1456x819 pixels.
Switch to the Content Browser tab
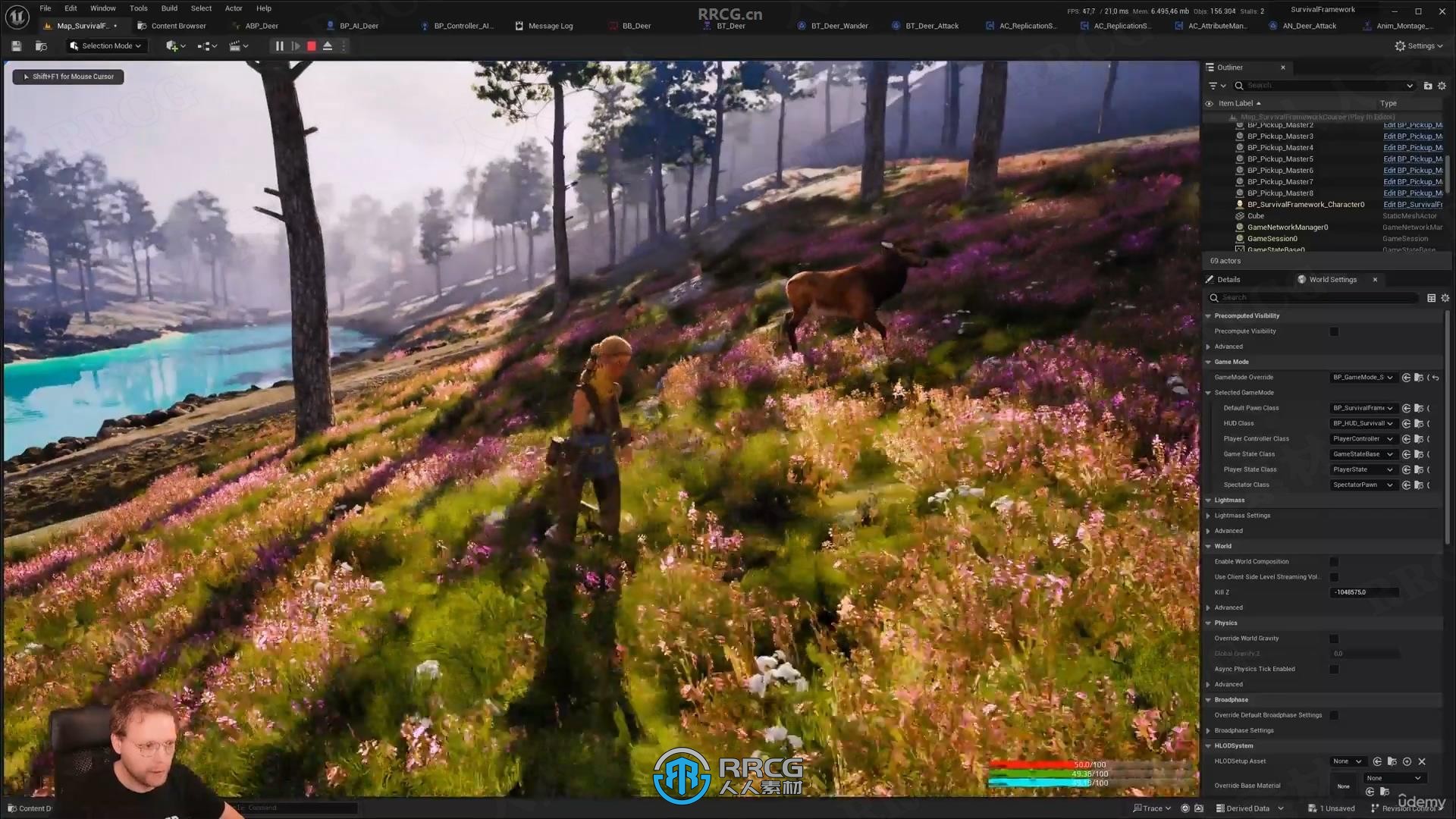pyautogui.click(x=178, y=26)
